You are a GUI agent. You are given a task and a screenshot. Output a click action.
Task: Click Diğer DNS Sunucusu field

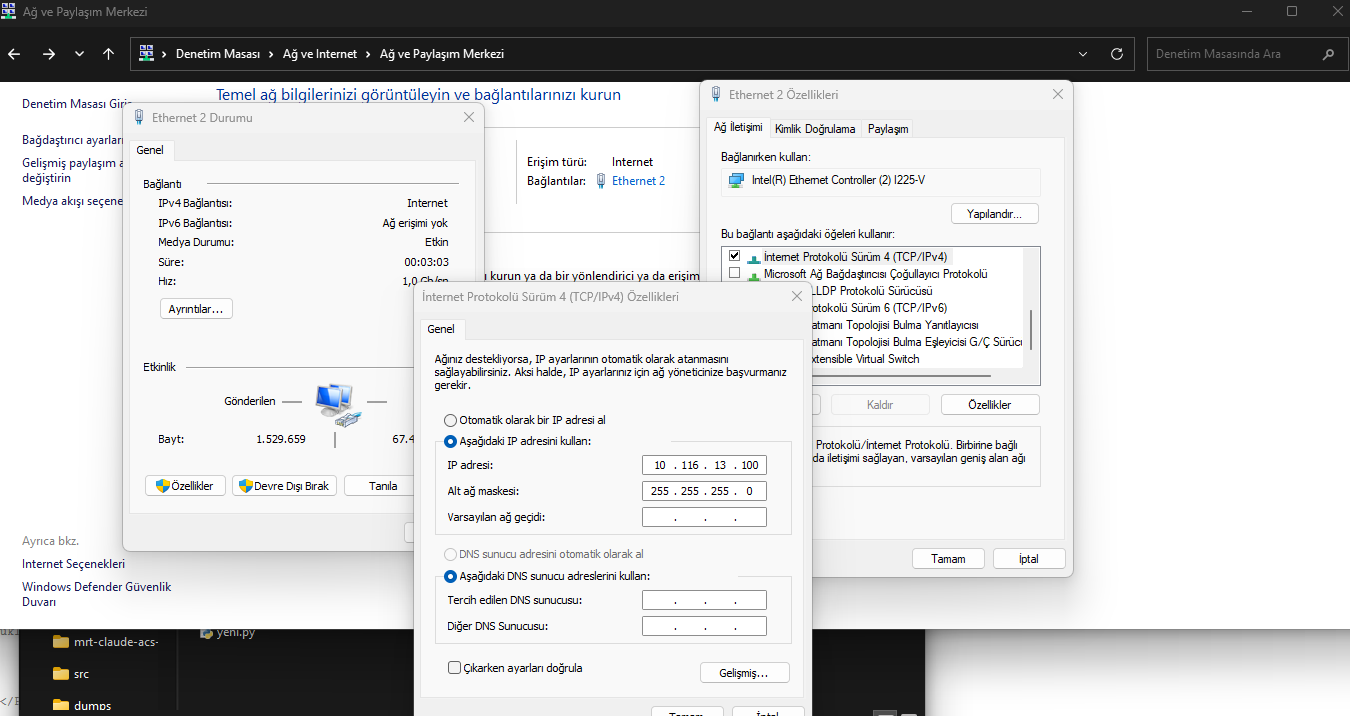[x=704, y=626]
